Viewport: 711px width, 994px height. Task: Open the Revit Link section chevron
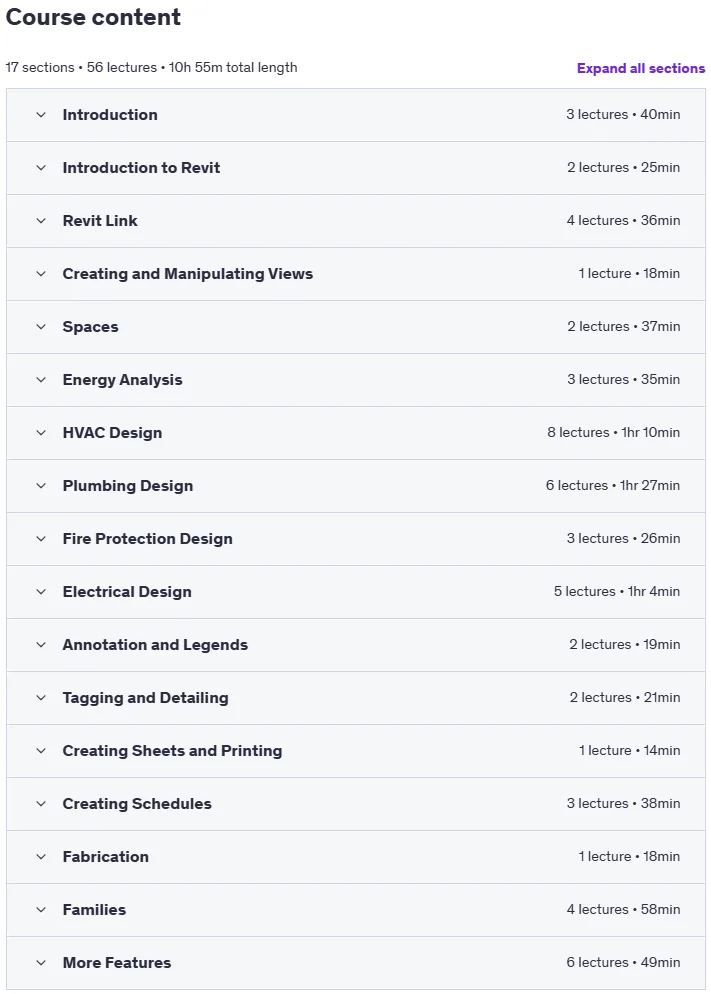click(41, 221)
